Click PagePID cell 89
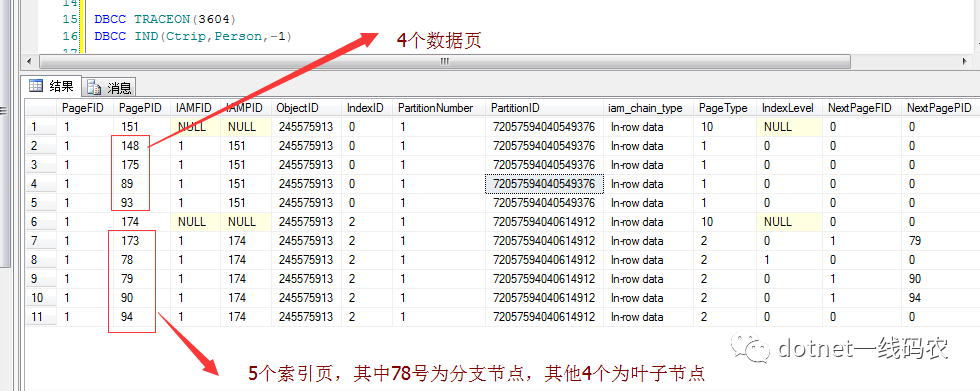This screenshot has width=980, height=391. click(x=141, y=184)
